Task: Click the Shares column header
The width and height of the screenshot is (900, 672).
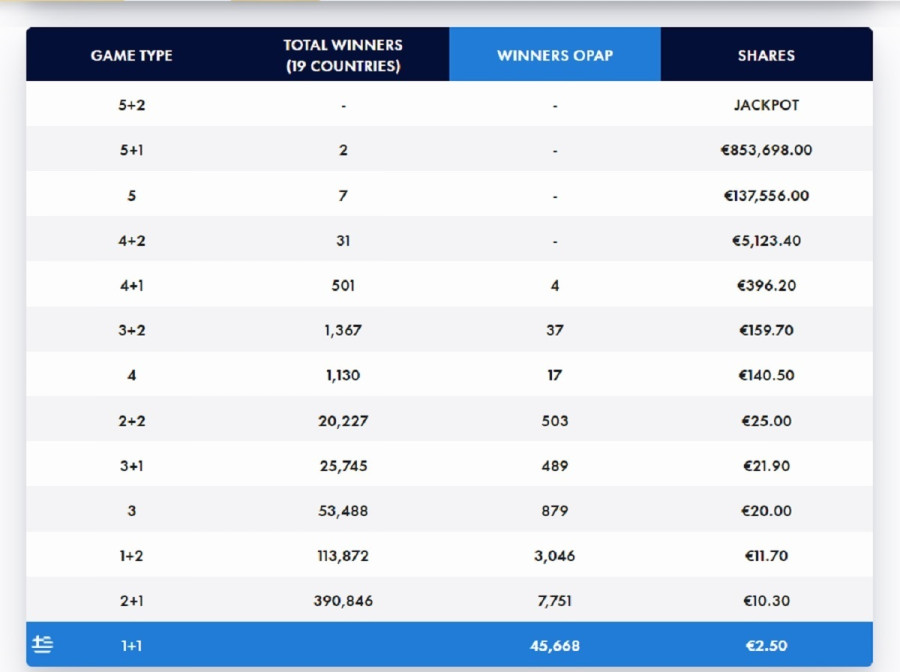Action: (766, 55)
